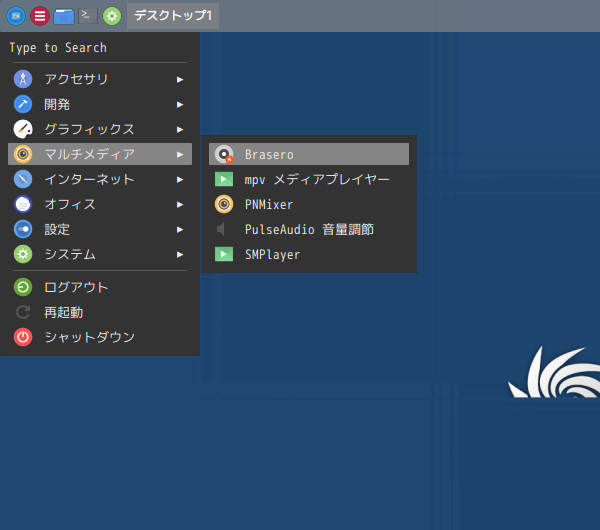The height and width of the screenshot is (530, 600).
Task: Click the インターネット globe icon
Action: coord(23,179)
